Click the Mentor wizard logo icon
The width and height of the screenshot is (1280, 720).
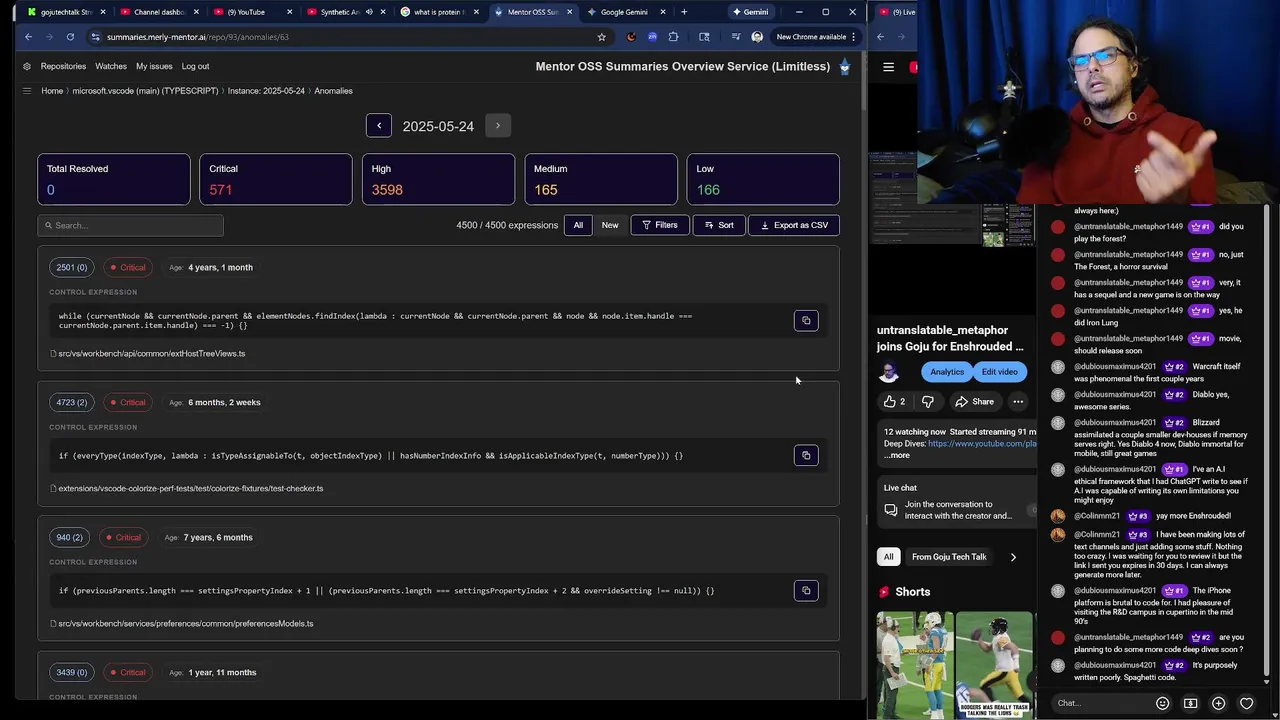pos(845,67)
